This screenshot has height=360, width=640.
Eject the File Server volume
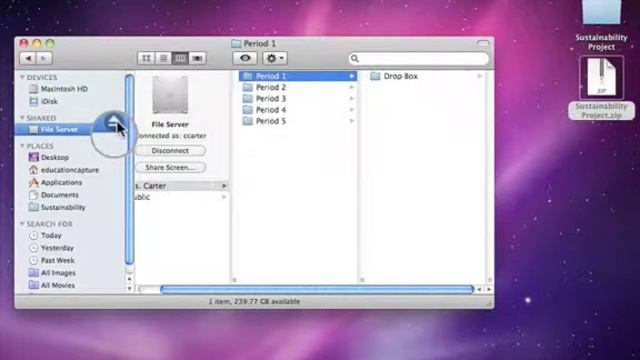coord(113,122)
